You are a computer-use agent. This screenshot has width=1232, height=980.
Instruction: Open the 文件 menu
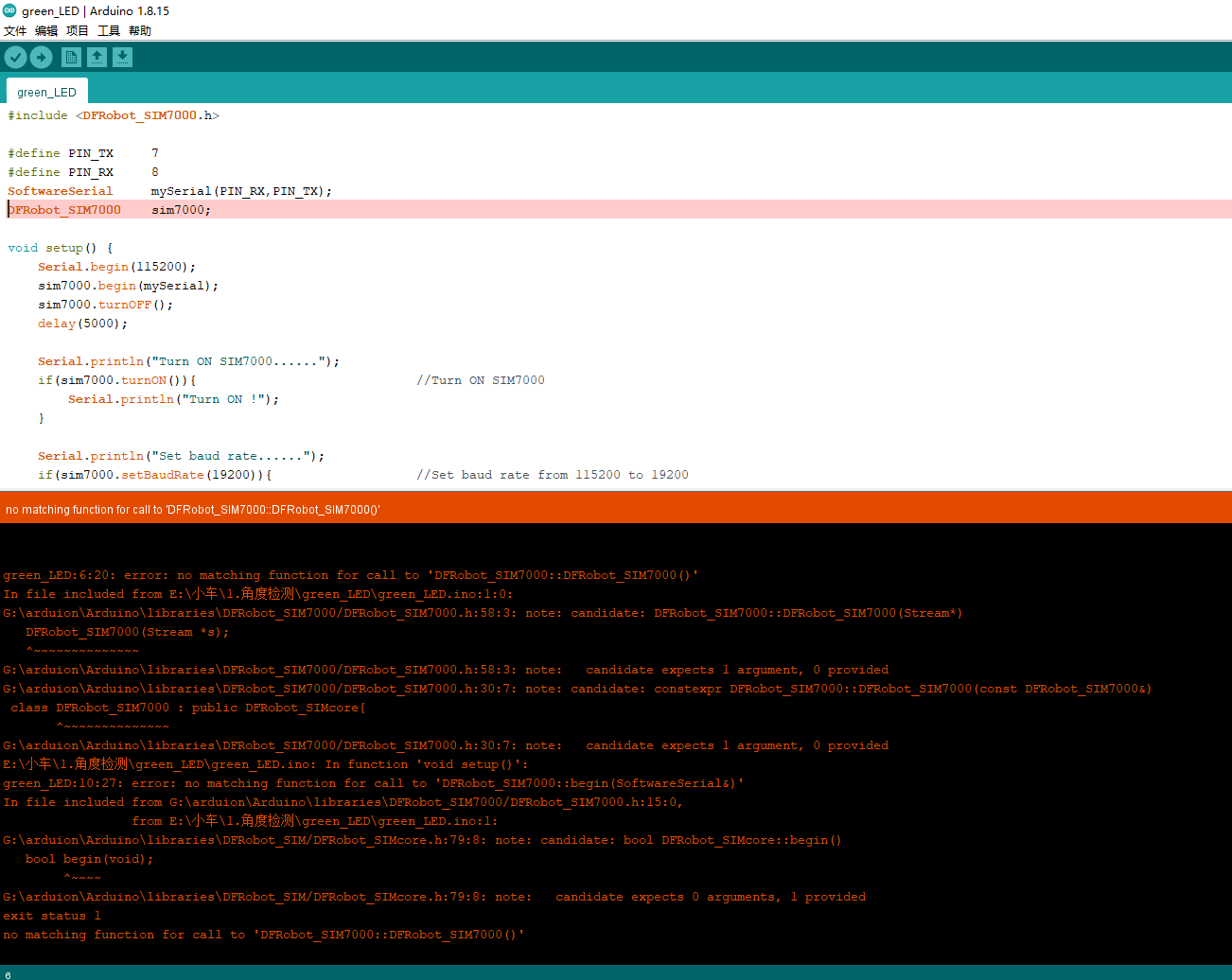(15, 31)
